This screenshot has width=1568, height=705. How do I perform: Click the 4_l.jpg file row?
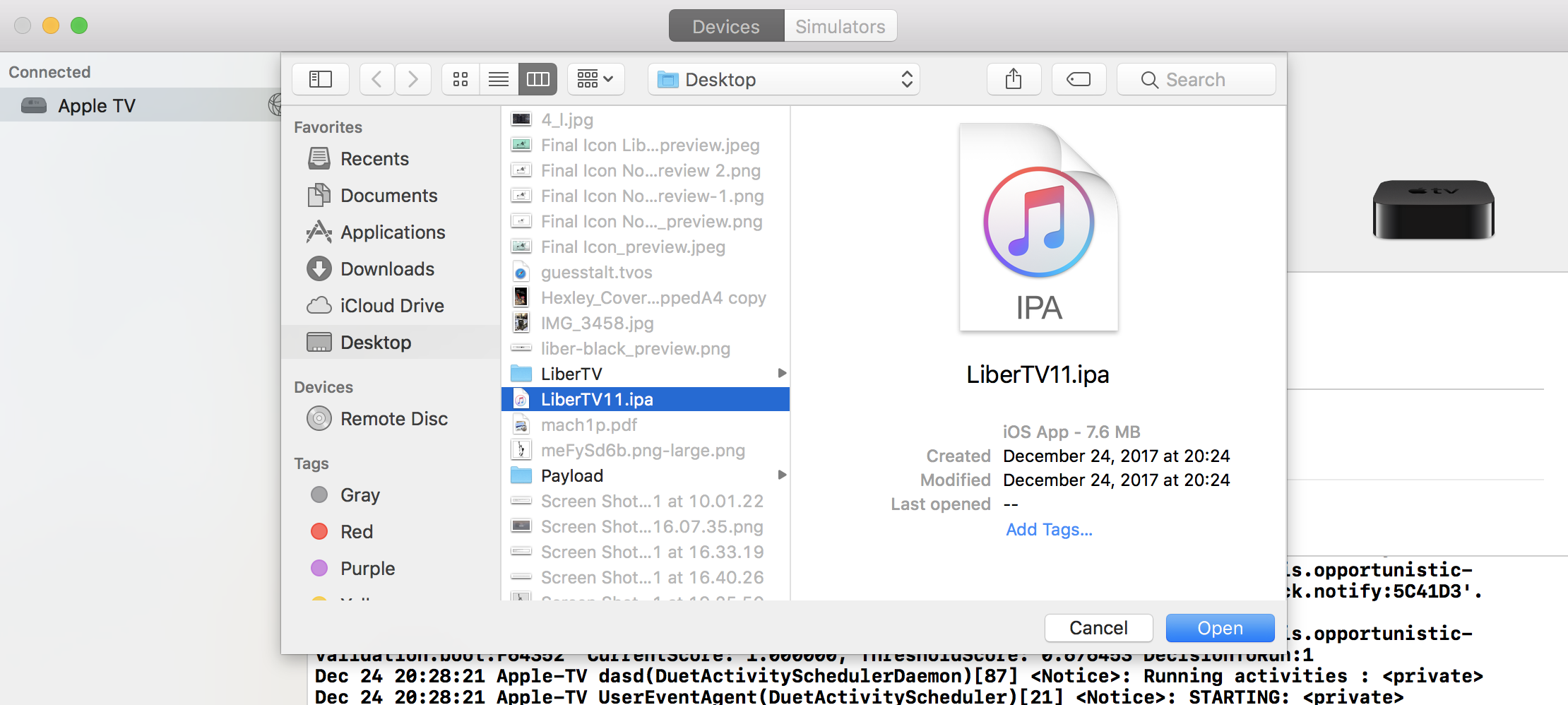pos(646,119)
